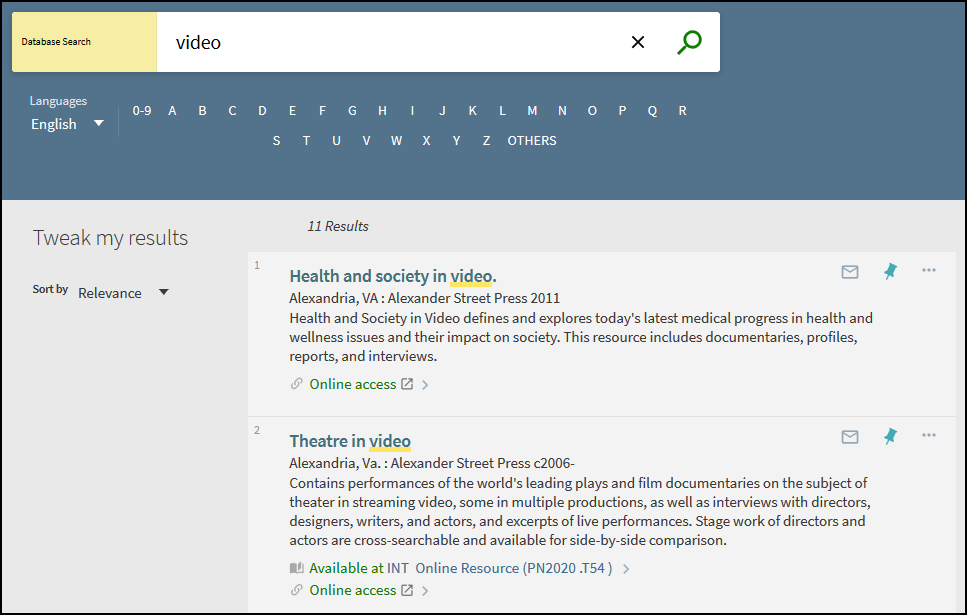This screenshot has height=615, width=967.
Task: Clear the search box with X icon
Action: tap(638, 42)
